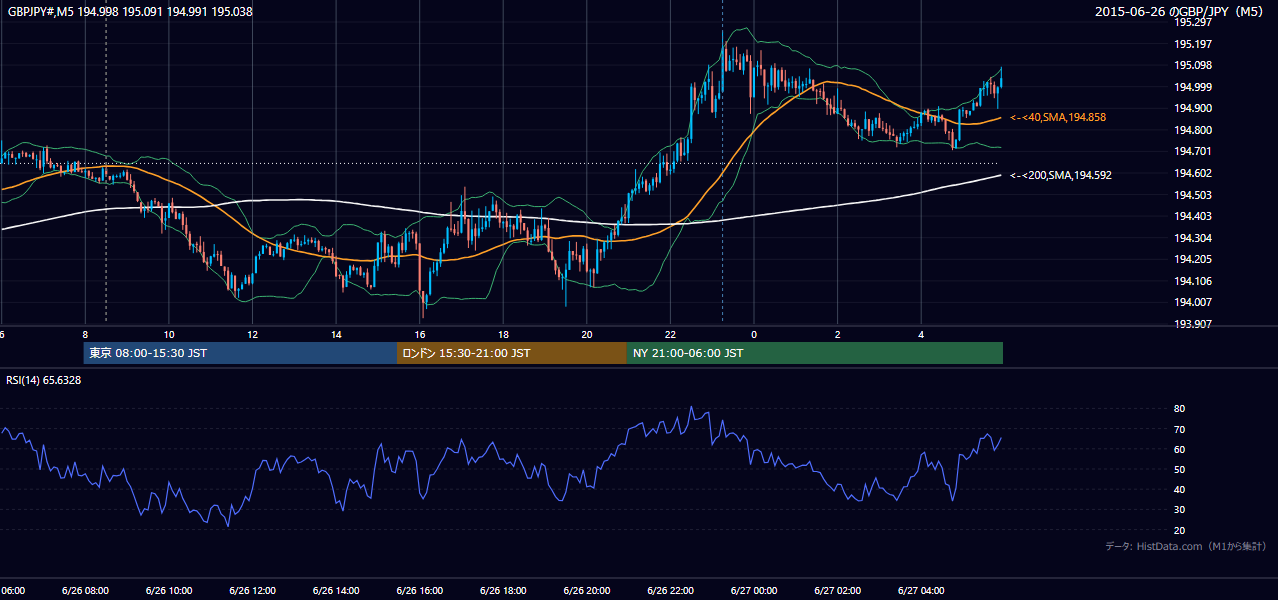Click the RSI 40 level label
This screenshot has height=600, width=1278.
(x=1179, y=489)
